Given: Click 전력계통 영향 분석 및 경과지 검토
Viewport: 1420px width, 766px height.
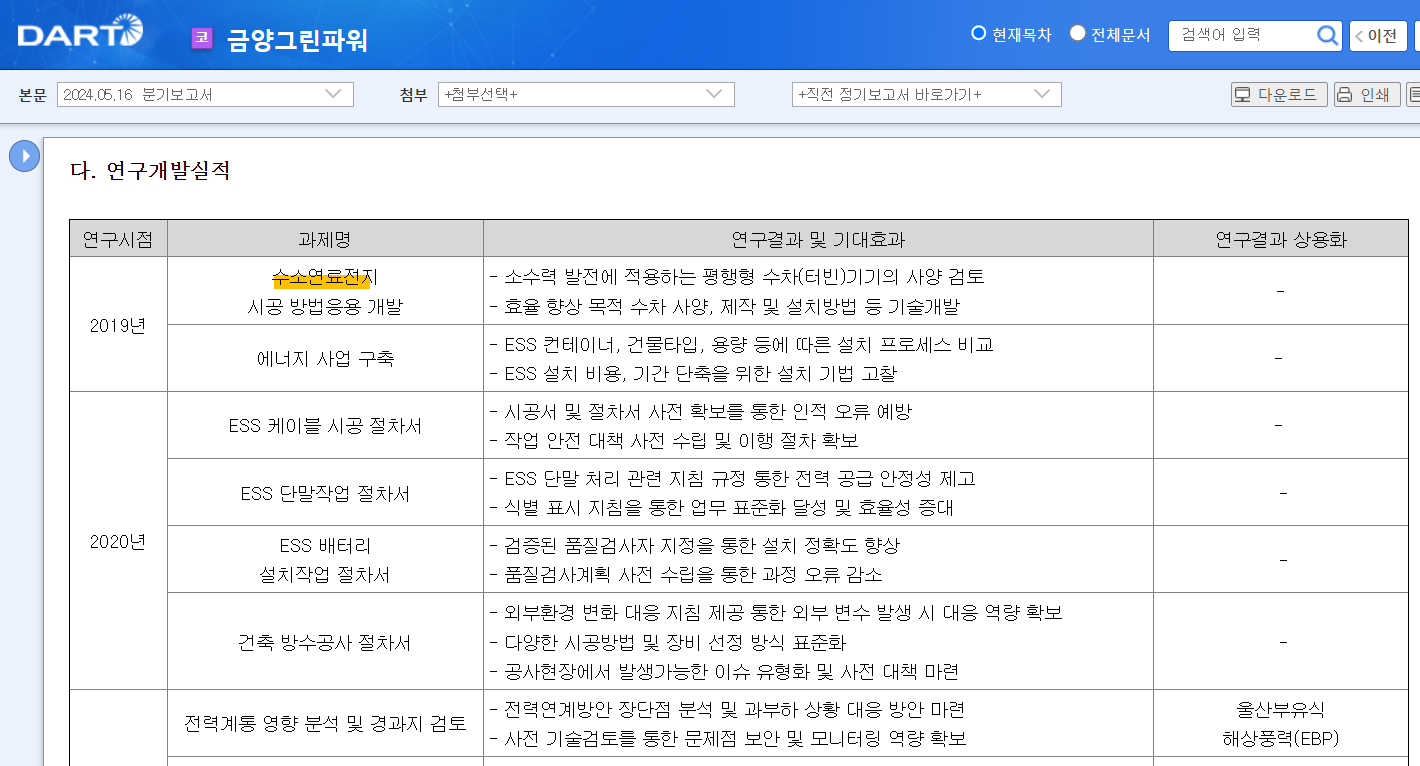Looking at the screenshot, I should click(325, 723).
